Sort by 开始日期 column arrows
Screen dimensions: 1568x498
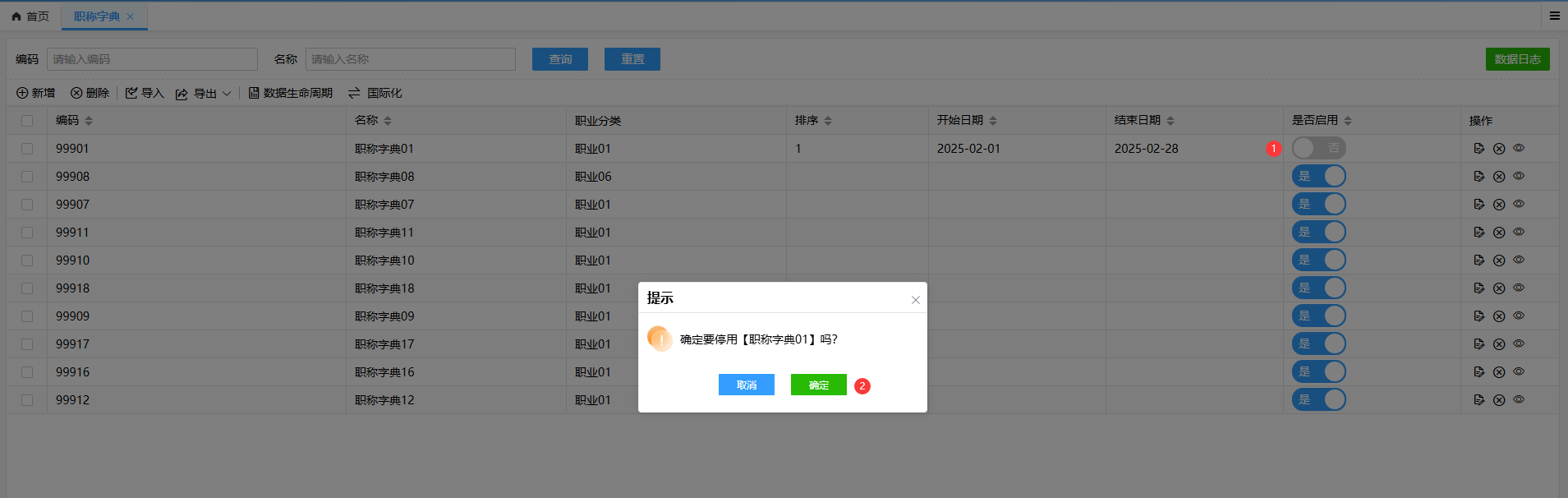pyautogui.click(x=993, y=121)
